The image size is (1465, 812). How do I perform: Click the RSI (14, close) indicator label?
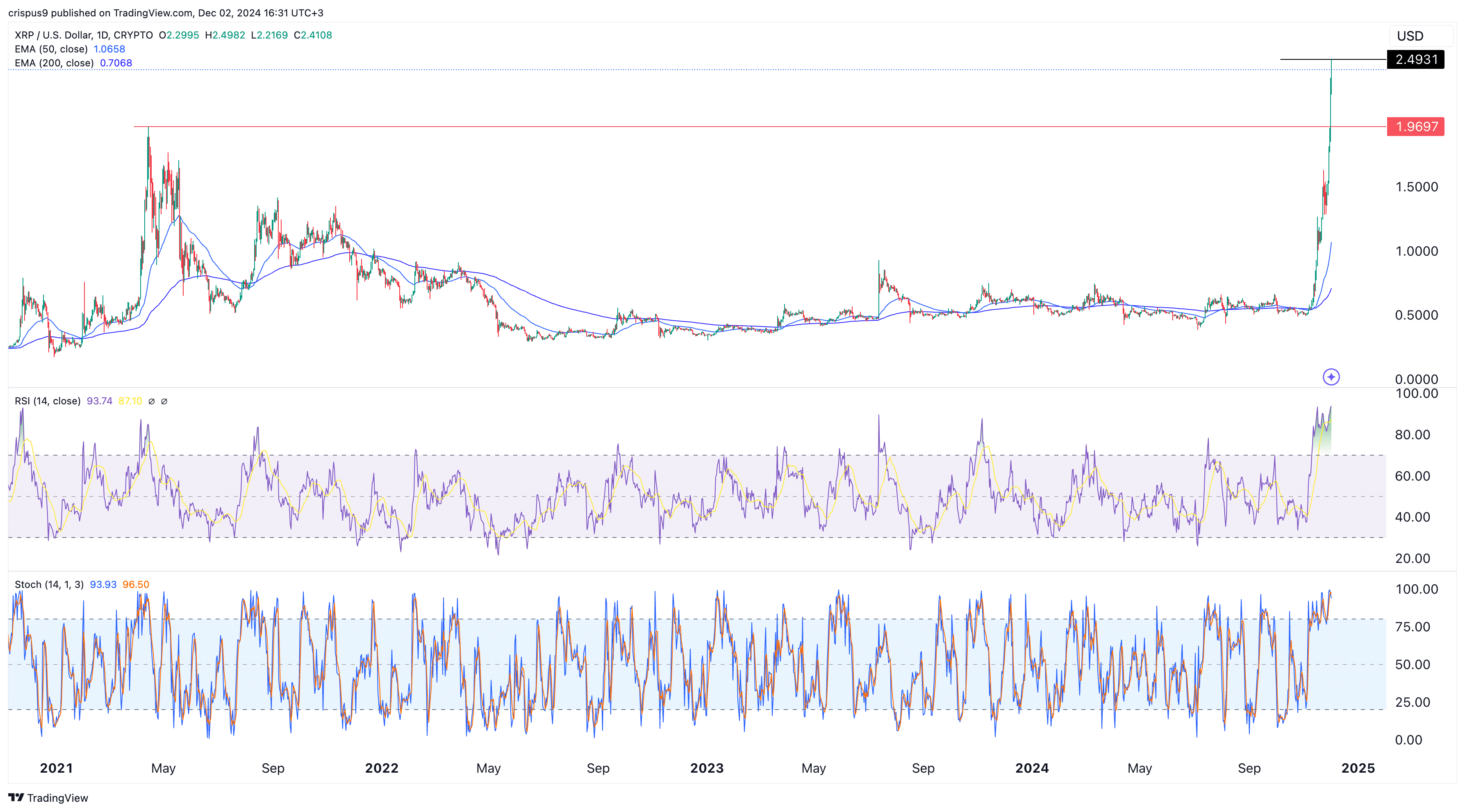tap(48, 401)
